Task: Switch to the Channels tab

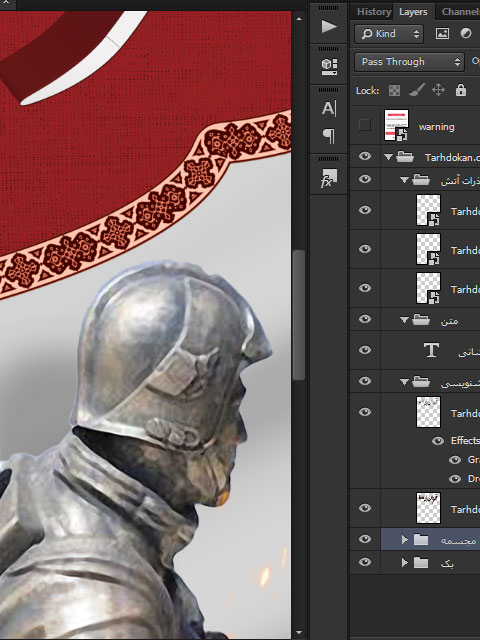Action: pyautogui.click(x=460, y=11)
